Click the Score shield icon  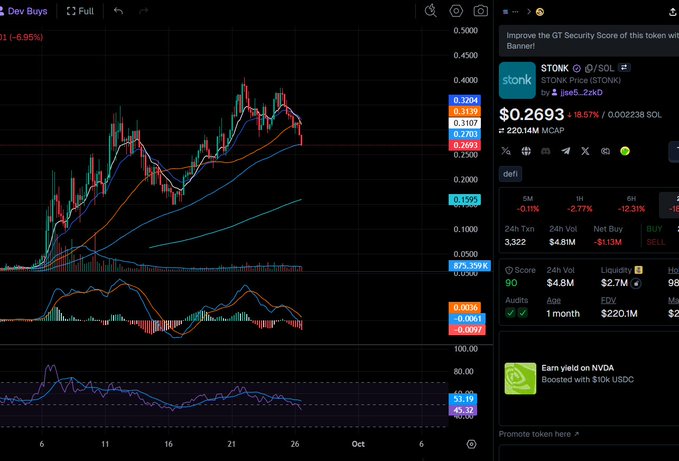(x=509, y=271)
